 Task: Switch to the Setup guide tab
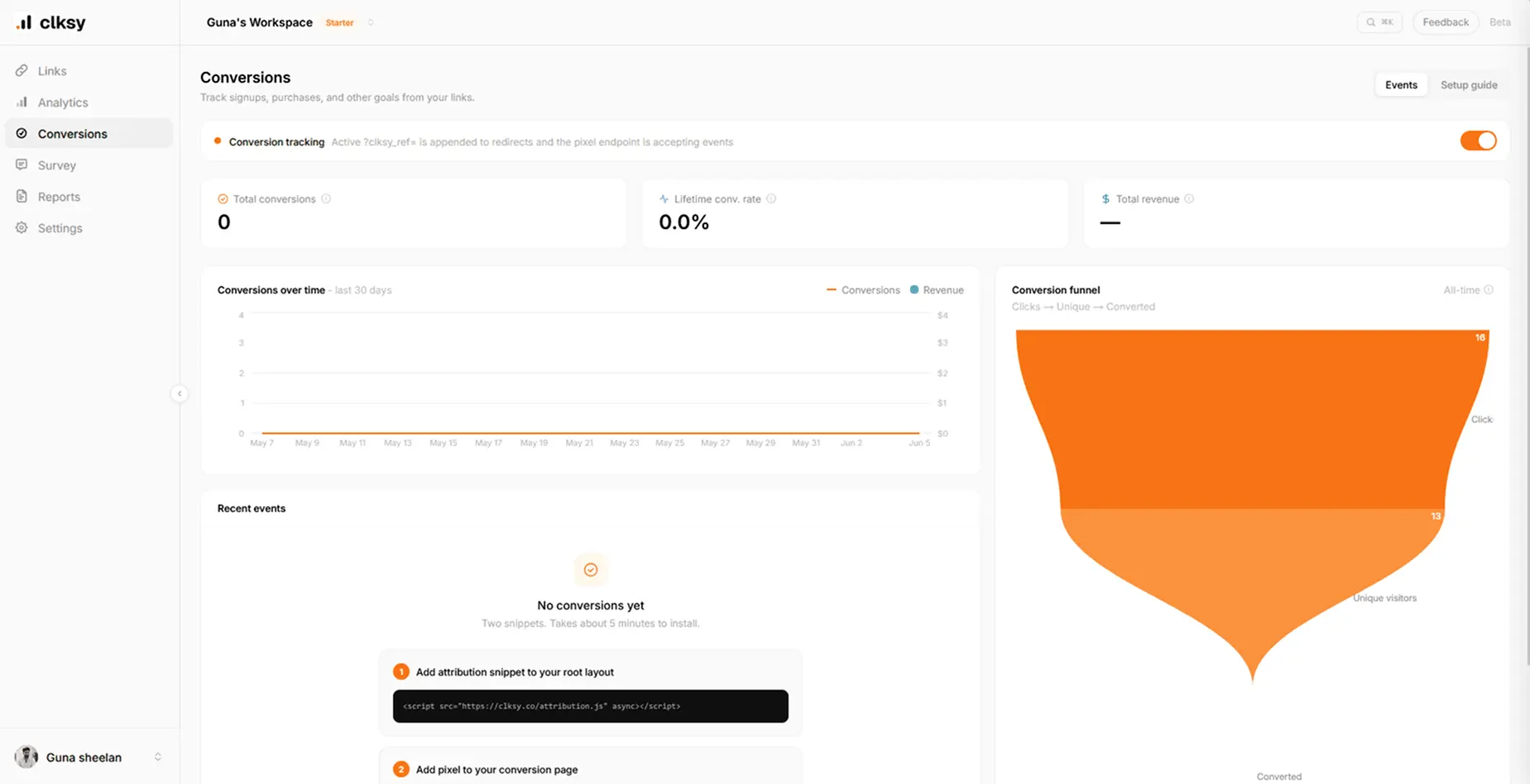pos(1469,85)
